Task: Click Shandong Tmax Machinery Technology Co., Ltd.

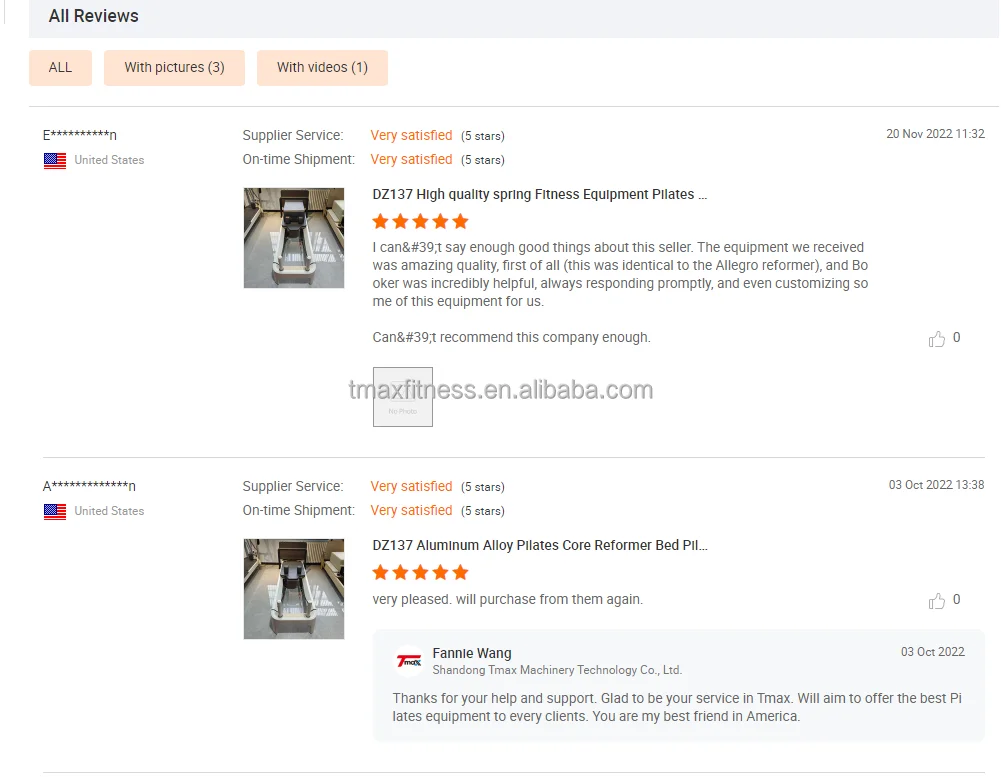Action: pos(557,670)
